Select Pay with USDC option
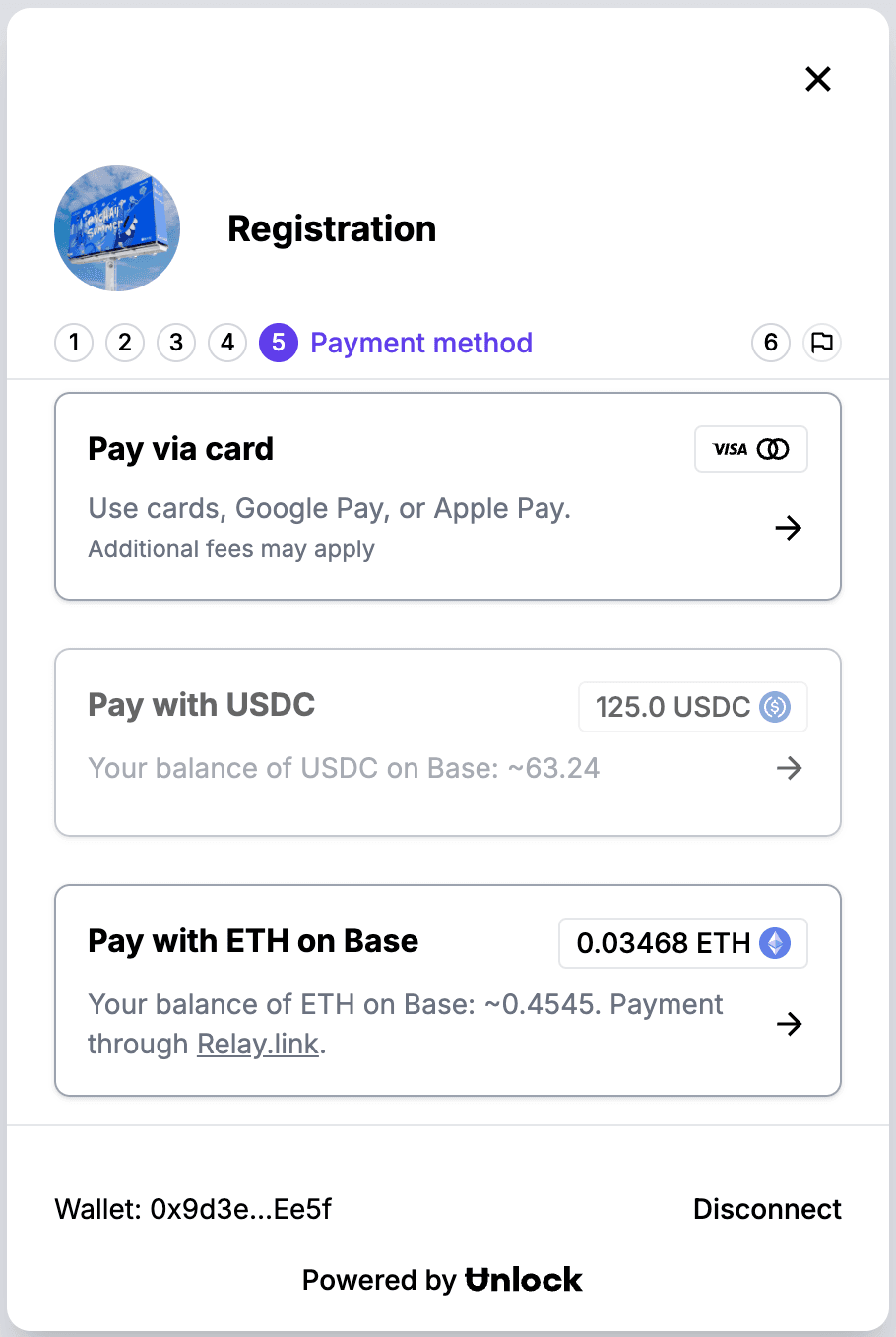 [448, 742]
